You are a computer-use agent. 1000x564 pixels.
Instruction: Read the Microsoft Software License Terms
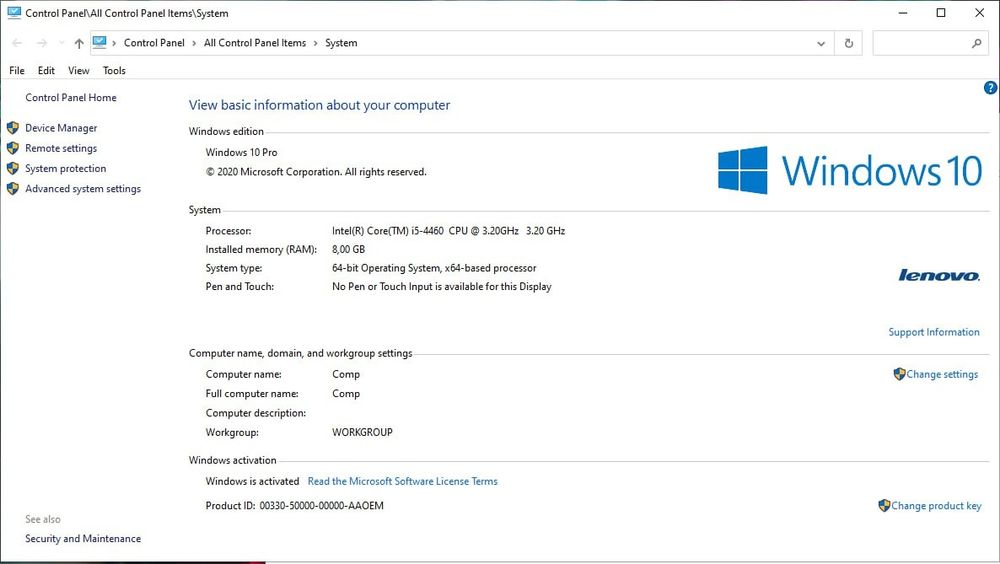[402, 481]
